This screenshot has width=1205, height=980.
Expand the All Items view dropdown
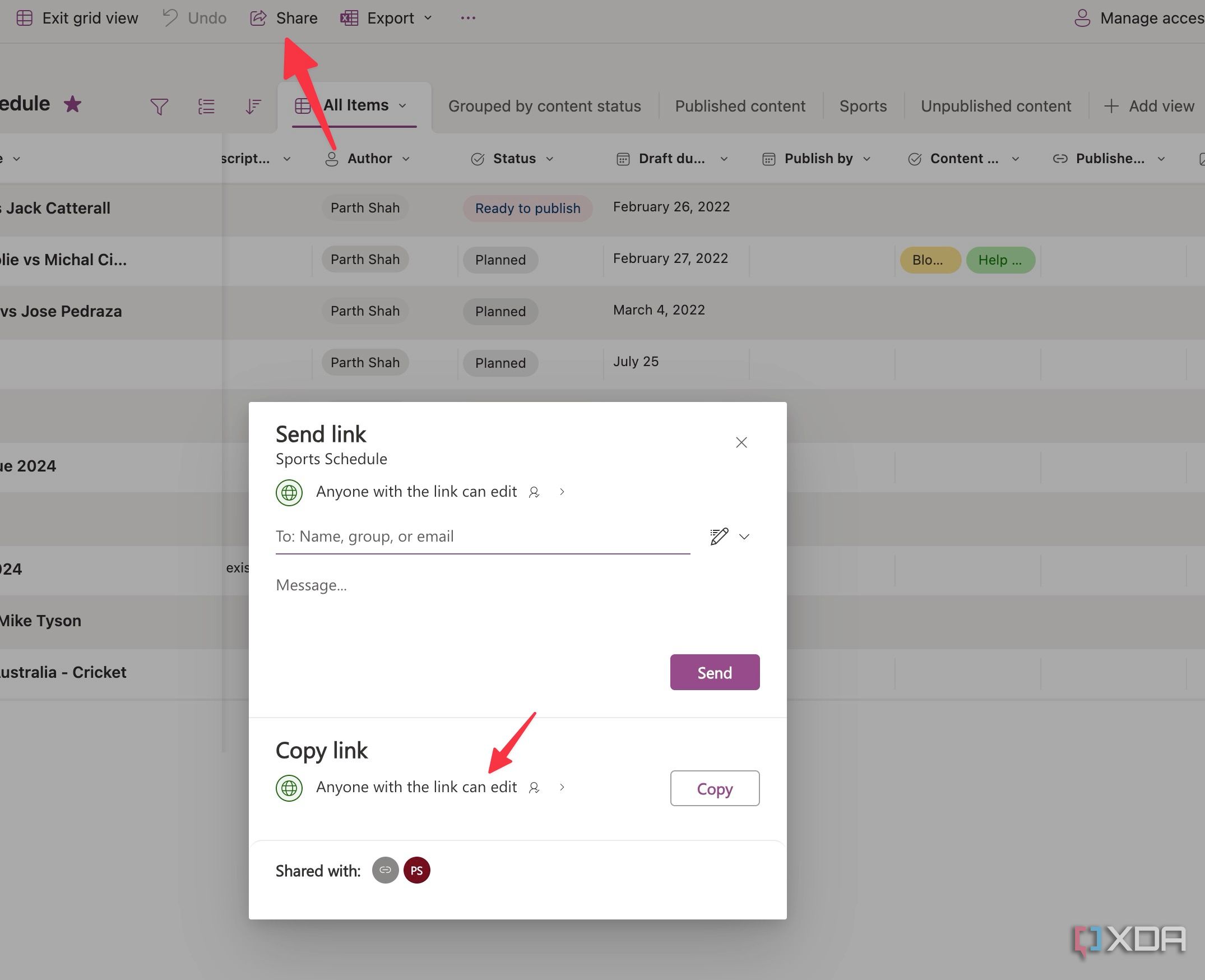(x=404, y=105)
